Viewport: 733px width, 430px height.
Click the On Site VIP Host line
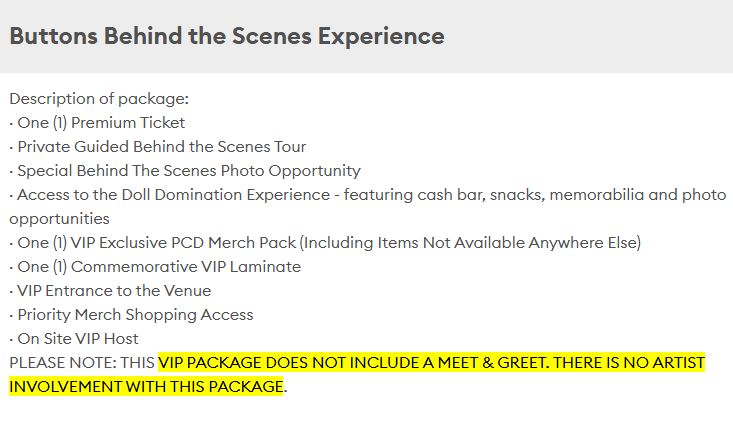click(77, 339)
